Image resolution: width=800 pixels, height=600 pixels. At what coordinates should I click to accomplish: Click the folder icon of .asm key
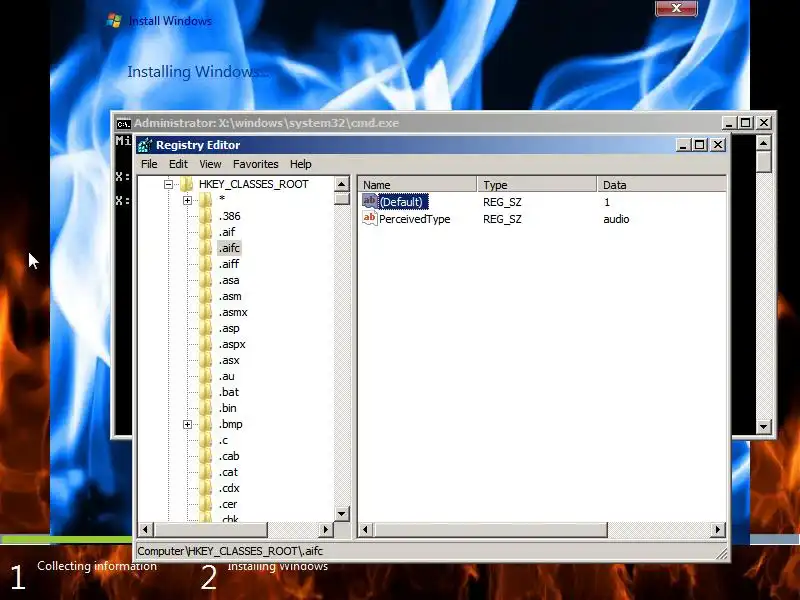coord(205,296)
